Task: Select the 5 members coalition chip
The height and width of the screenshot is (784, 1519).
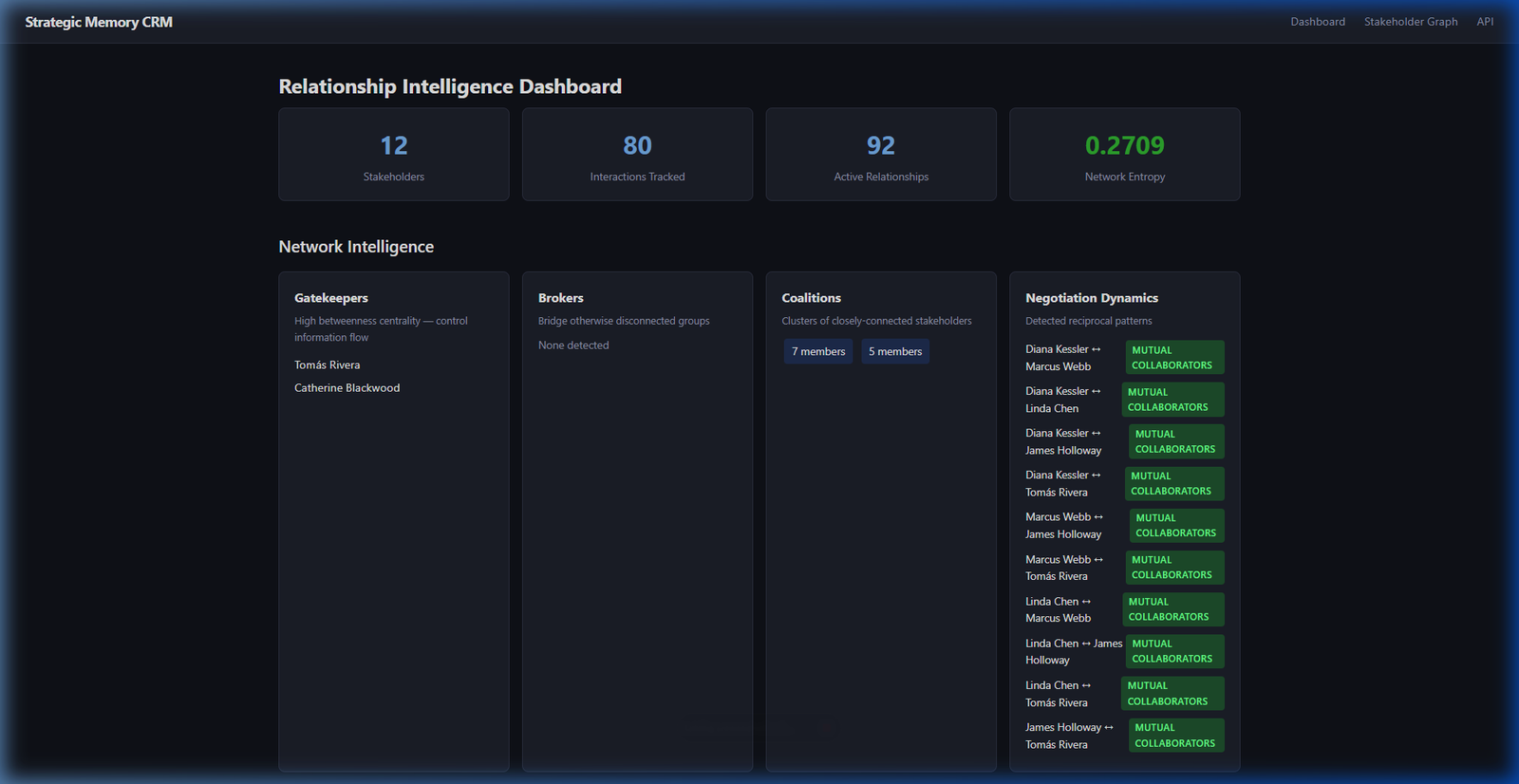Action: tap(895, 351)
